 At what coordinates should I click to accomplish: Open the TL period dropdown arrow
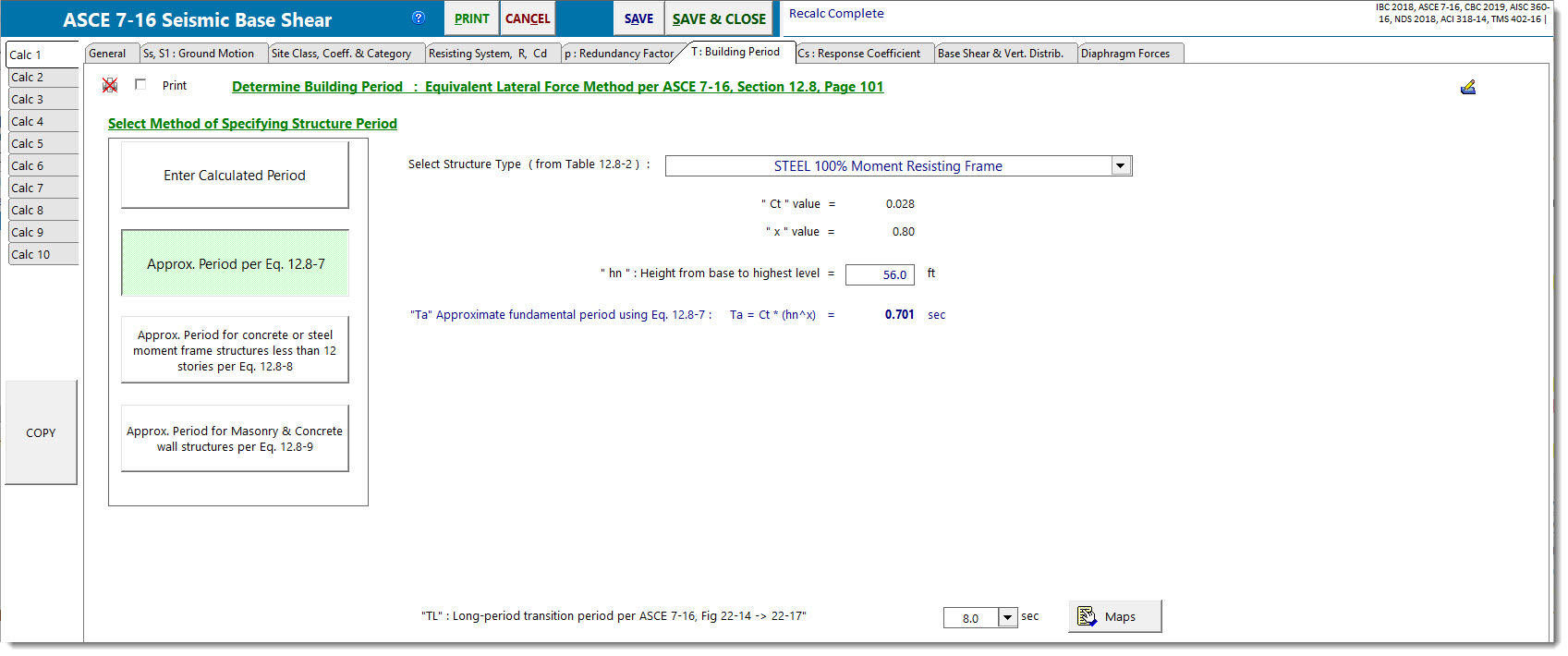point(1007,617)
